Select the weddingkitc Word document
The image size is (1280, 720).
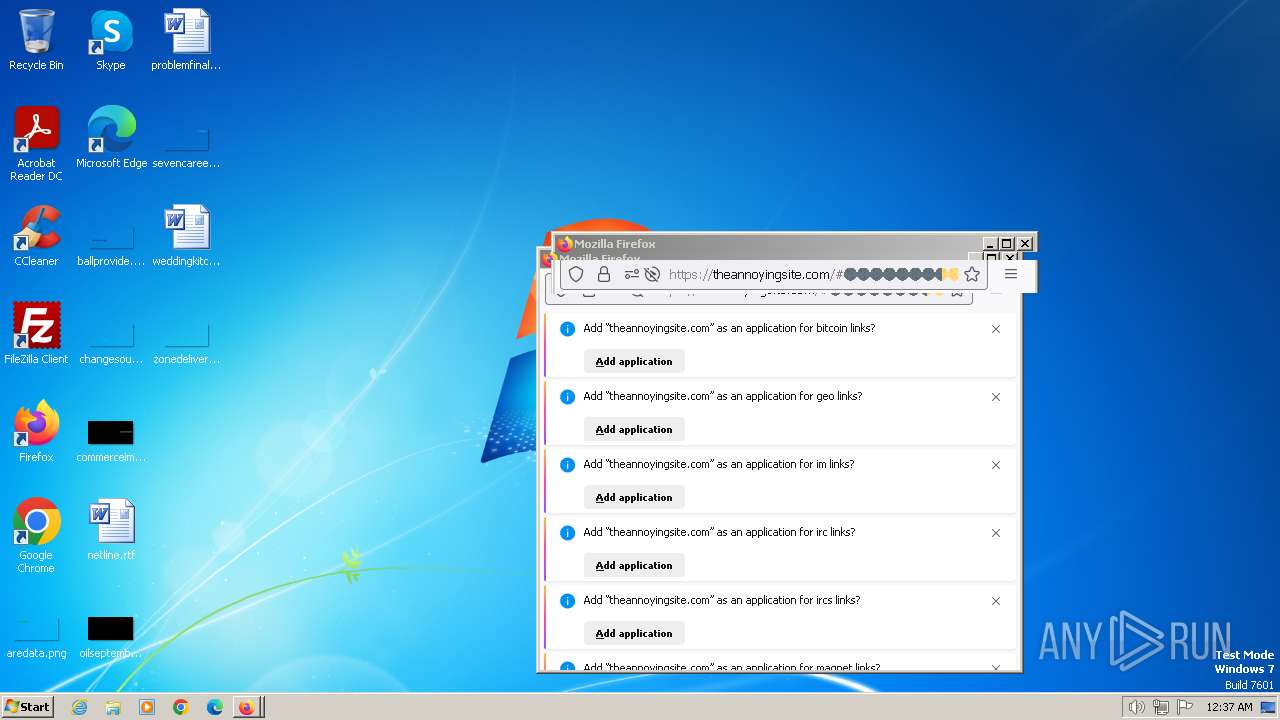click(186, 236)
